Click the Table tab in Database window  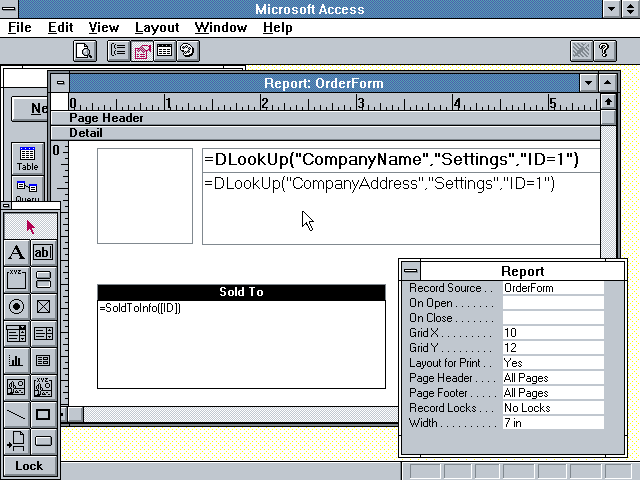(27, 158)
